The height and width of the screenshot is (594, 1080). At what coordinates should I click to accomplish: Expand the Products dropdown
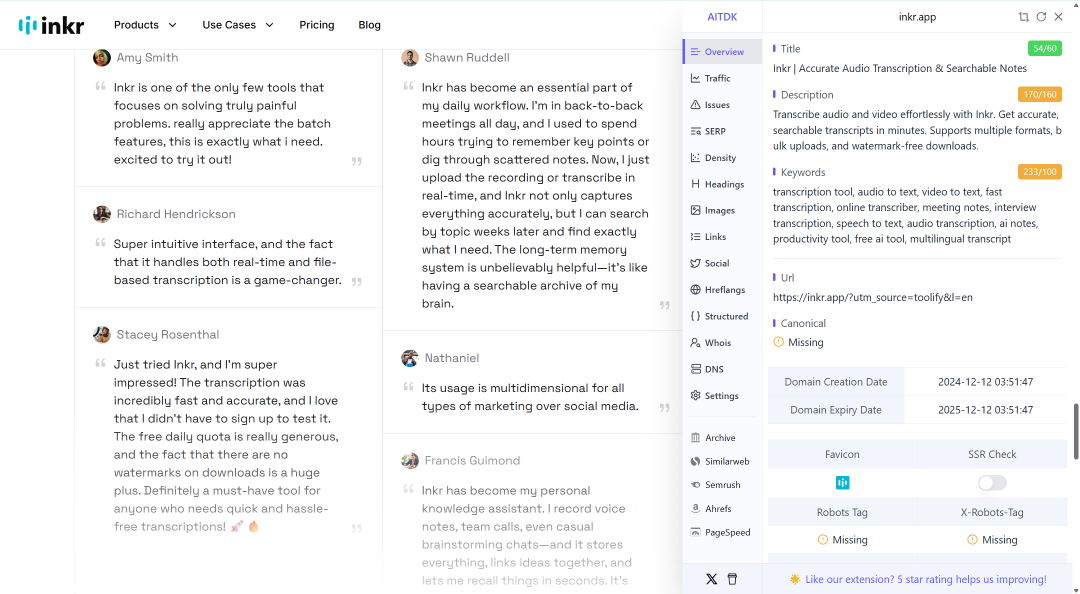(x=145, y=25)
